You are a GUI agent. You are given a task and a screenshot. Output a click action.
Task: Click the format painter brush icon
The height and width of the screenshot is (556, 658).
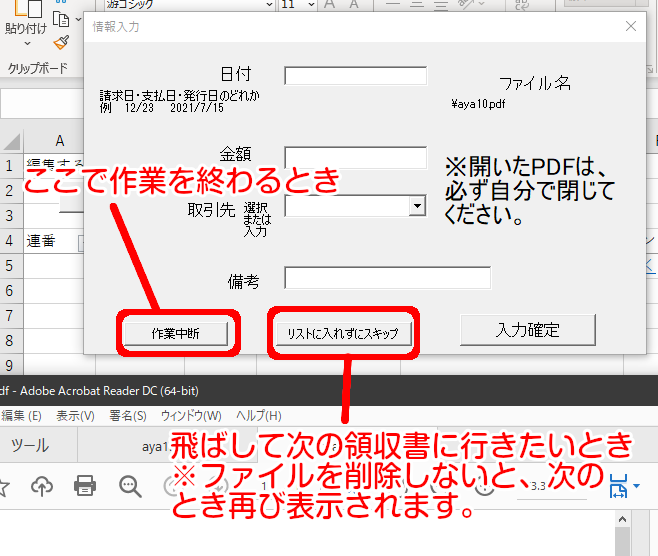pos(61,42)
